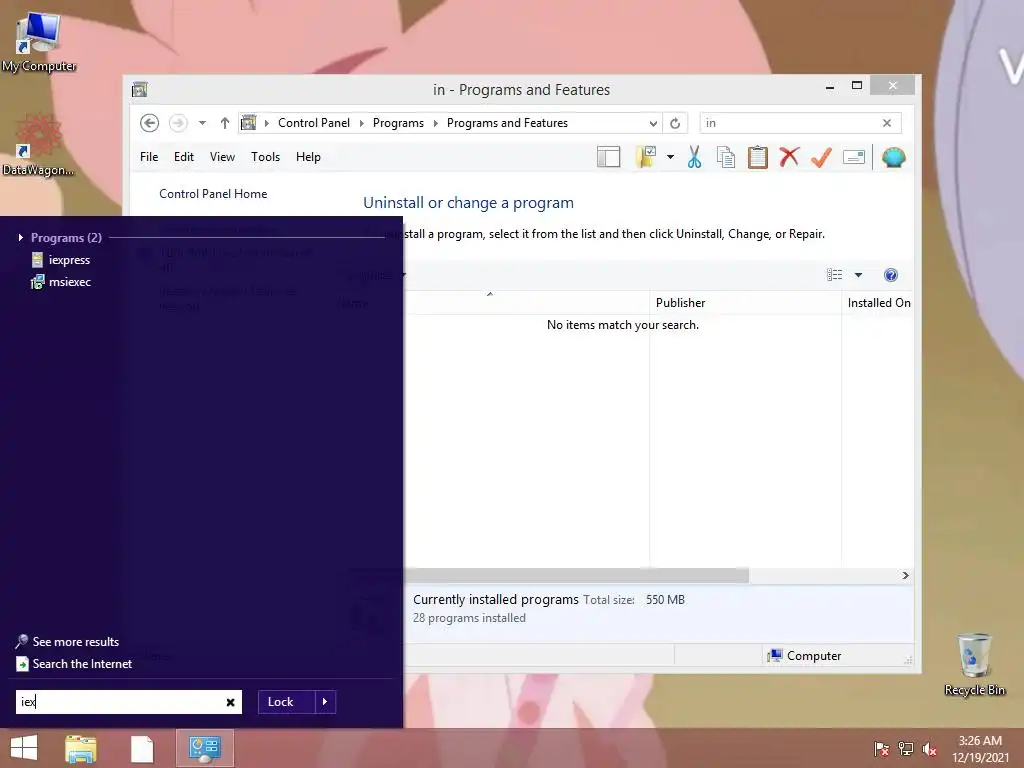This screenshot has width=1024, height=768.
Task: Click the Control Panel taskbar button
Action: coord(204,748)
